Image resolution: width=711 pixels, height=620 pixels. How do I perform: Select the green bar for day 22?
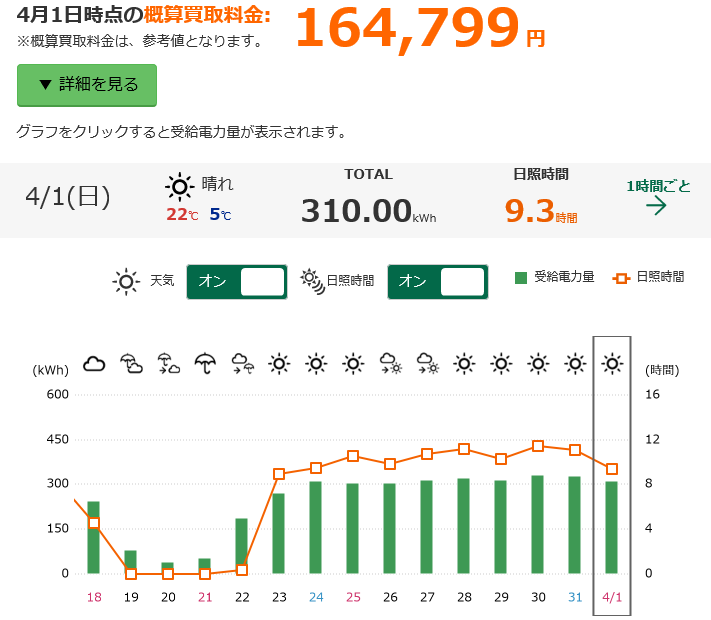[242, 546]
